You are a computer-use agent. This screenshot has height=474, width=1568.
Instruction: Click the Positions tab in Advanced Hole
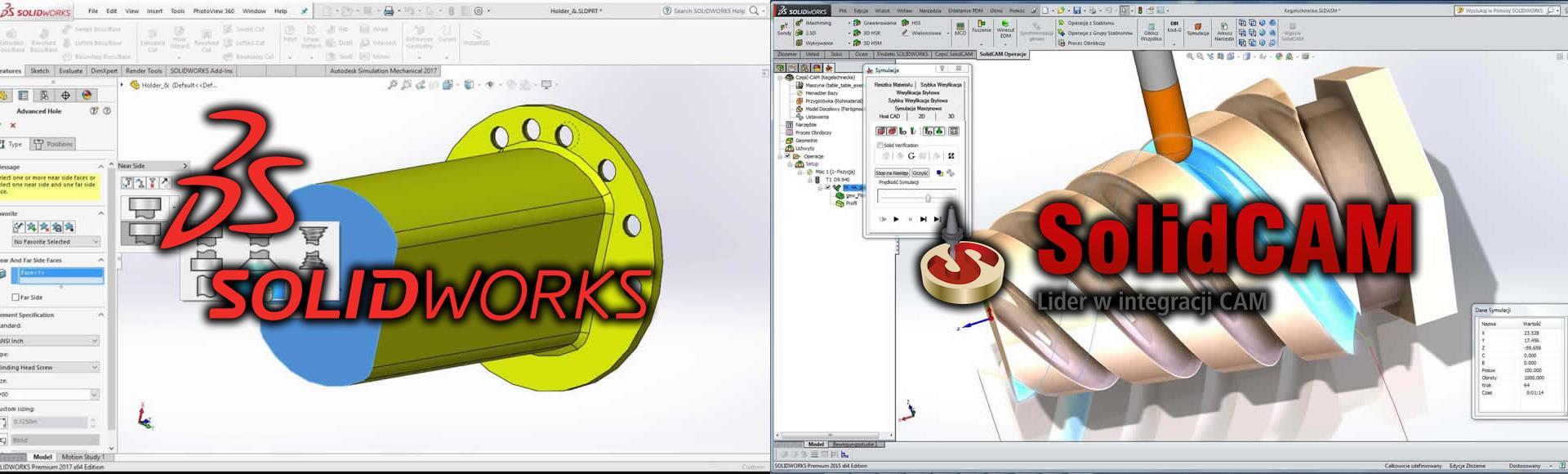coord(54,144)
